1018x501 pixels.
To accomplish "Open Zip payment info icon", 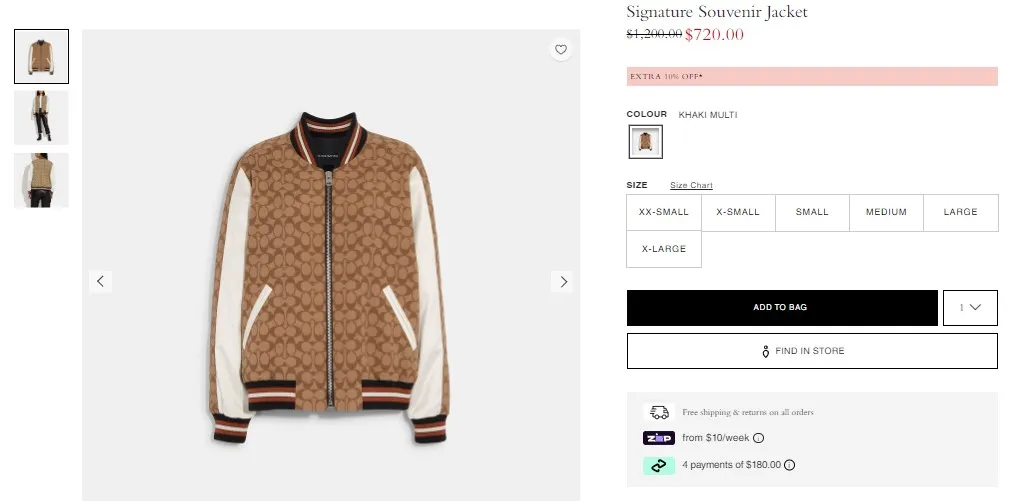I will point(758,438).
